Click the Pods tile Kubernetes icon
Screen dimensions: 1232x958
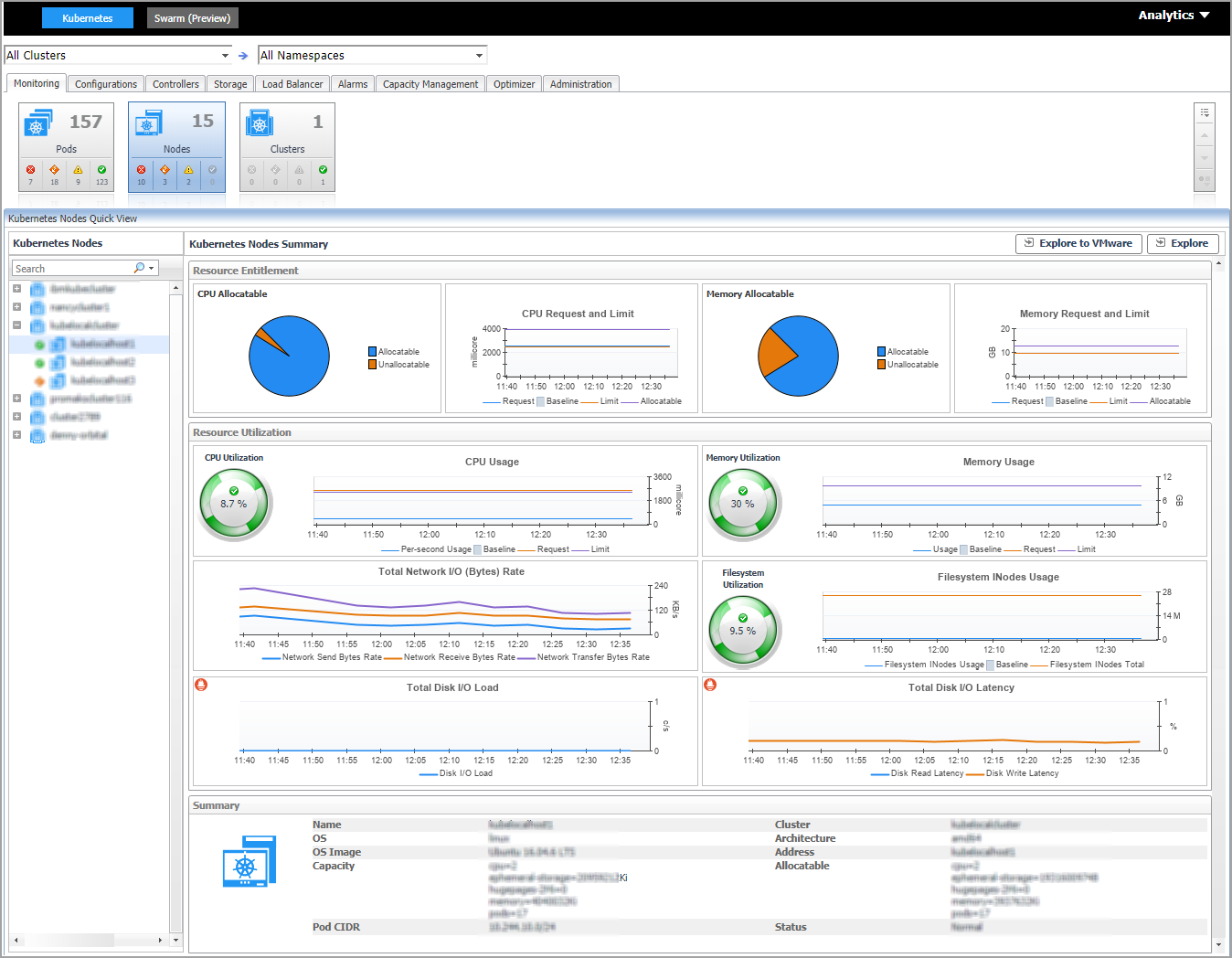[x=37, y=123]
